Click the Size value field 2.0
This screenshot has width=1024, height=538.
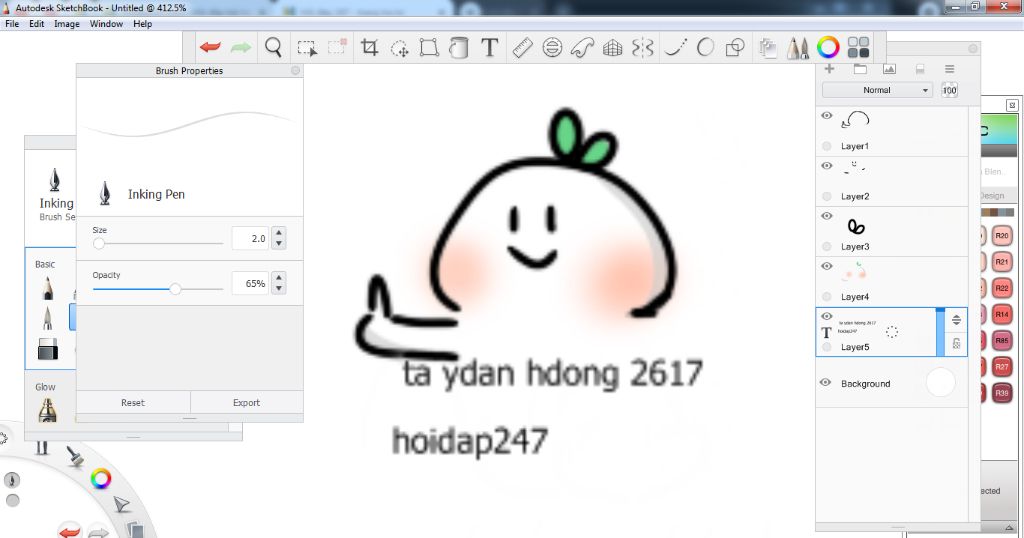pos(250,238)
